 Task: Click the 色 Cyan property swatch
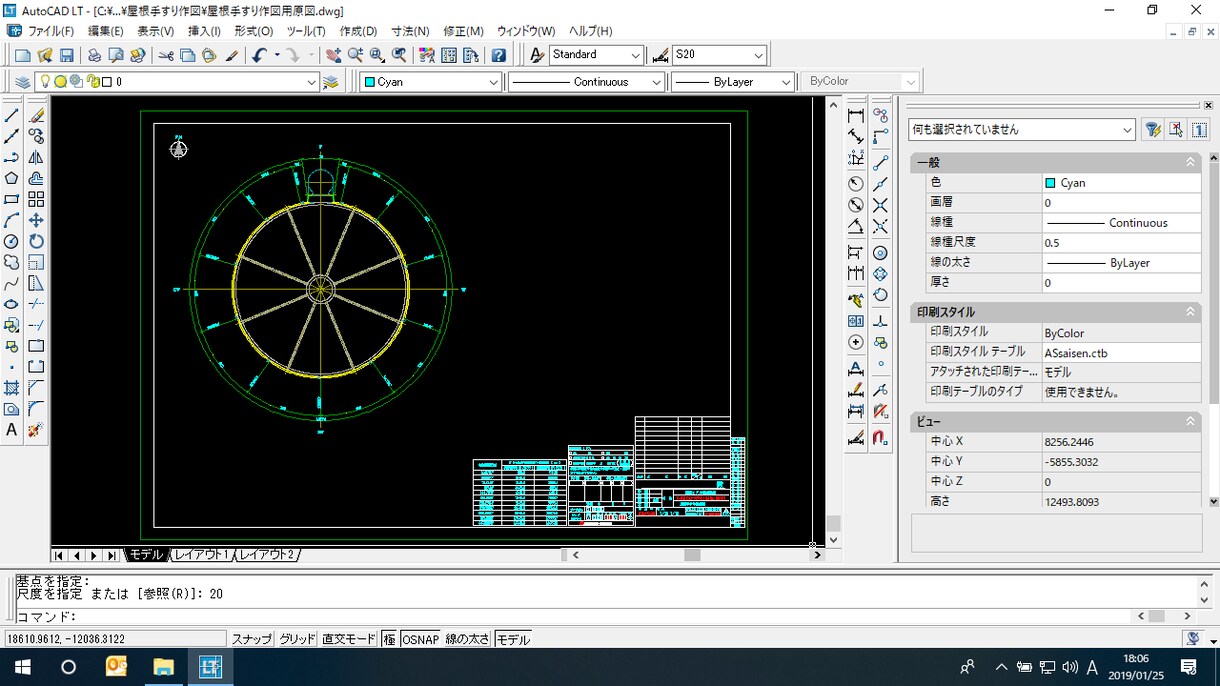click(x=1050, y=183)
